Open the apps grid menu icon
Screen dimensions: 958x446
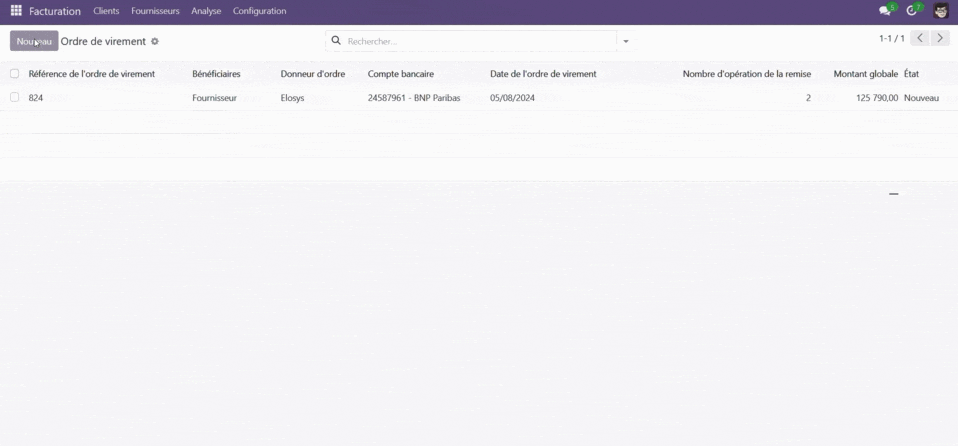(16, 10)
